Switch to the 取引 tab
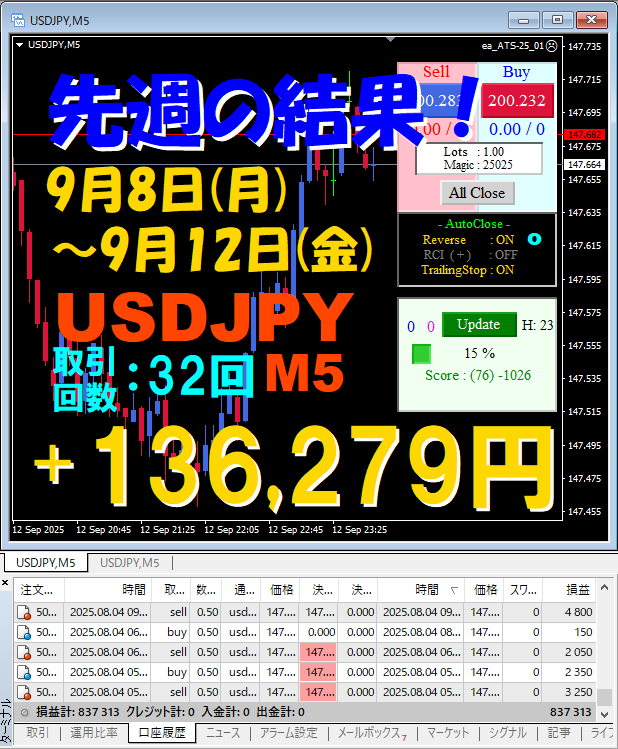Screen dimensions: 618x749 (38, 733)
